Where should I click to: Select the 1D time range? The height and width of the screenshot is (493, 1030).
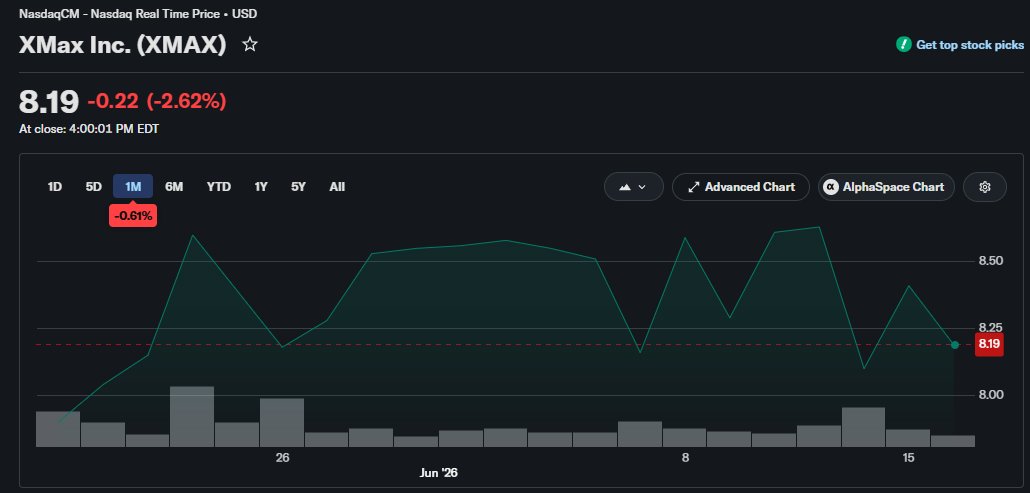[x=55, y=187]
